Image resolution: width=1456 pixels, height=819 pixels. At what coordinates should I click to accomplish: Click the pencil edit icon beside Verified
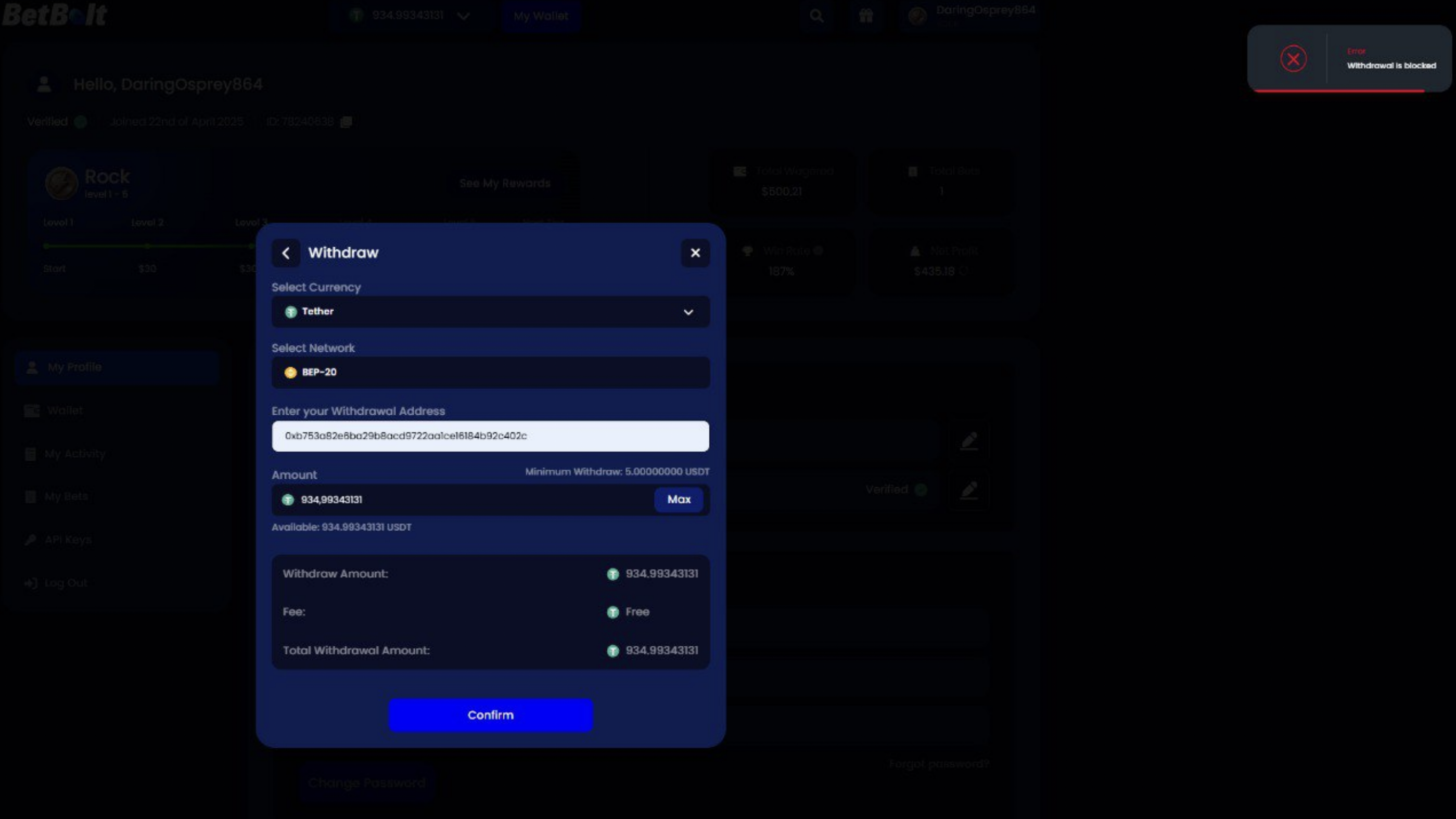coord(969,490)
